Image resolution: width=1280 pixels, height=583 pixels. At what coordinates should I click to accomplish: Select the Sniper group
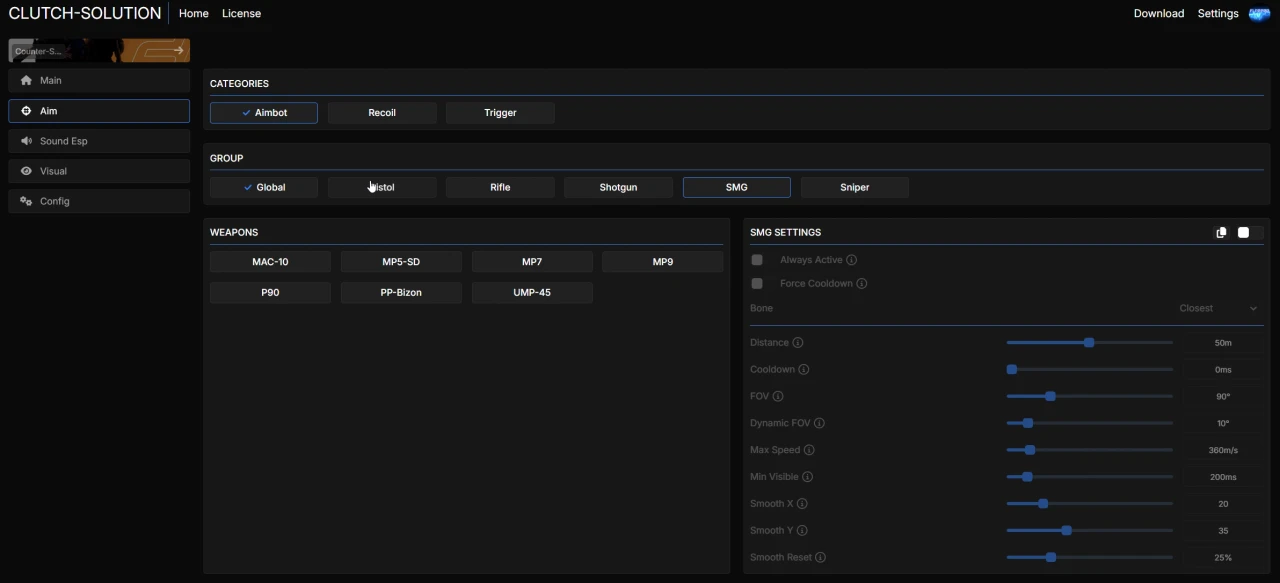pyautogui.click(x=855, y=187)
